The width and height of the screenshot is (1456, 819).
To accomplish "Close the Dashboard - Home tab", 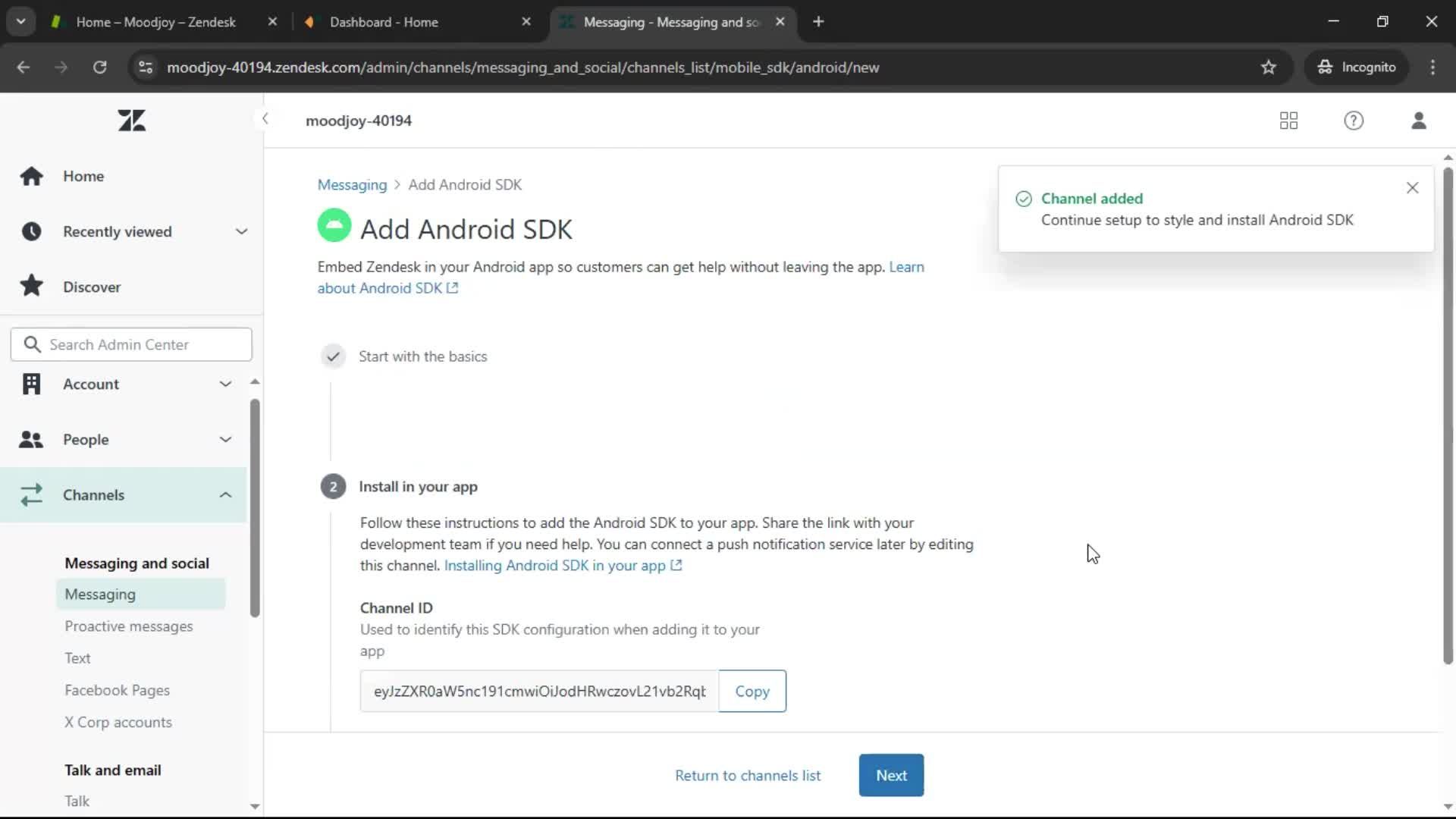I will 526,22.
